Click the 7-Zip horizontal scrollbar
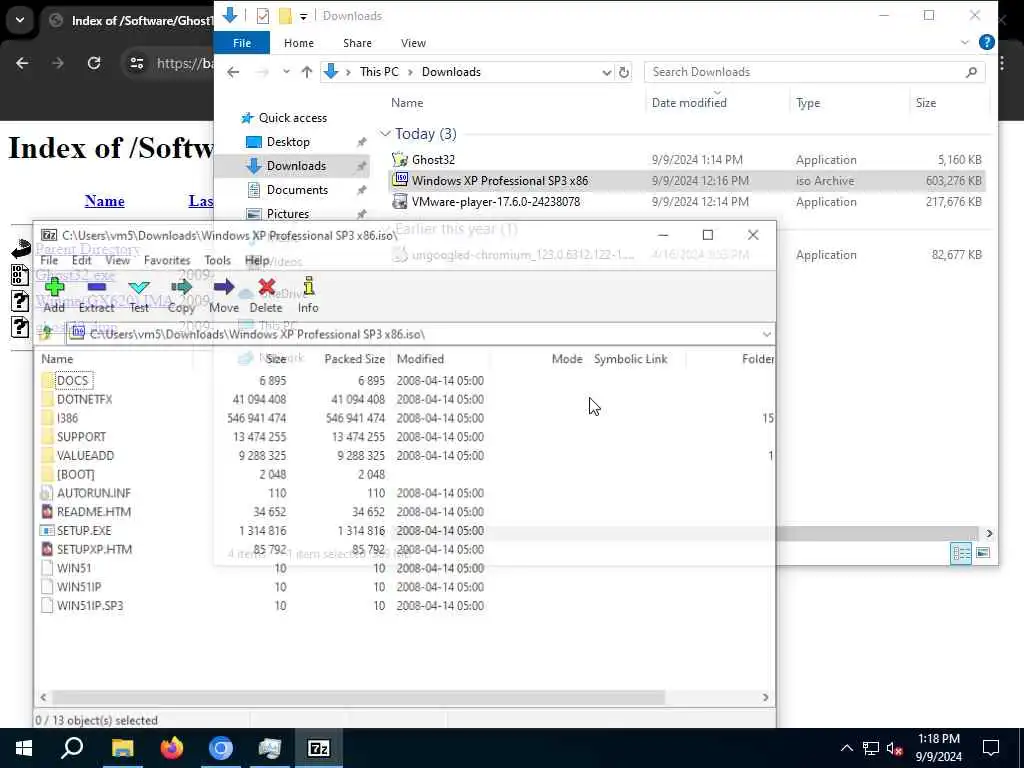Screen dimensions: 1024x768 (358, 697)
